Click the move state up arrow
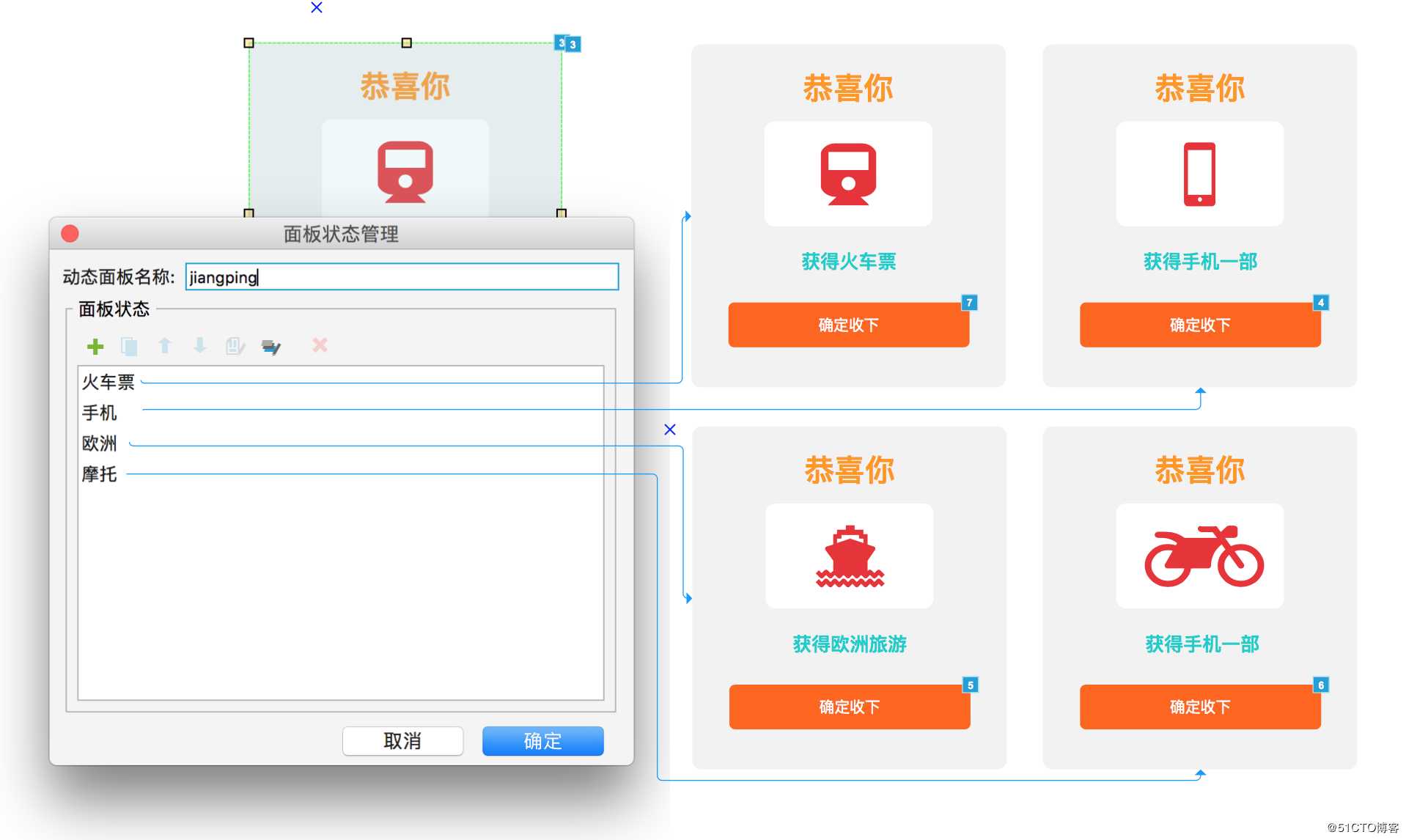The height and width of the screenshot is (840, 1406). pyautogui.click(x=165, y=346)
